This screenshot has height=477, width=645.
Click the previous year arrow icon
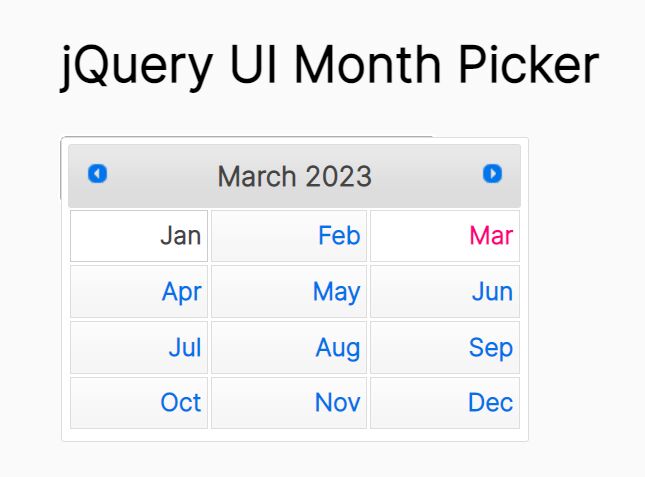[x=97, y=174]
